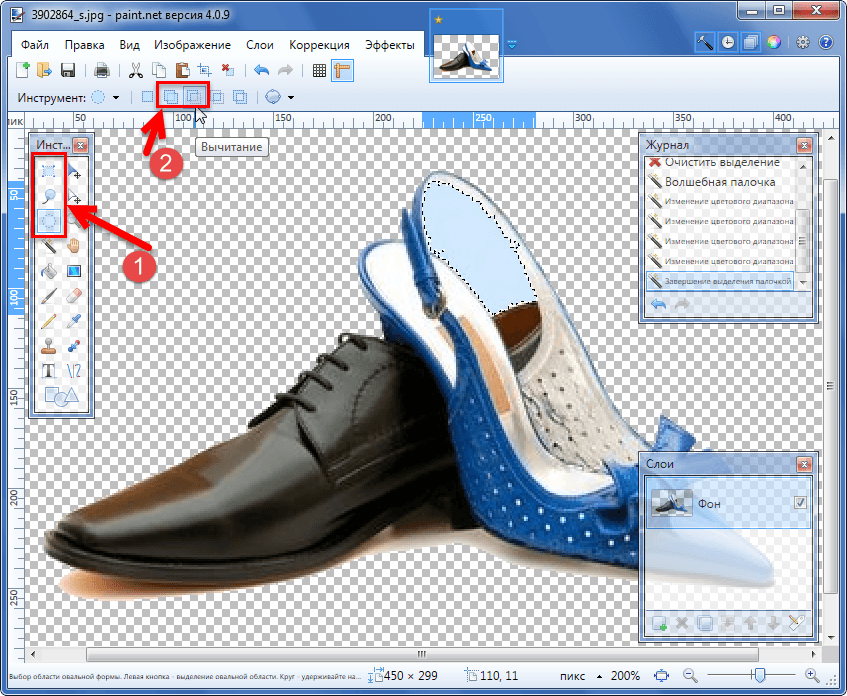Set selection mode to Replace
847x696 pixels.
147,97
